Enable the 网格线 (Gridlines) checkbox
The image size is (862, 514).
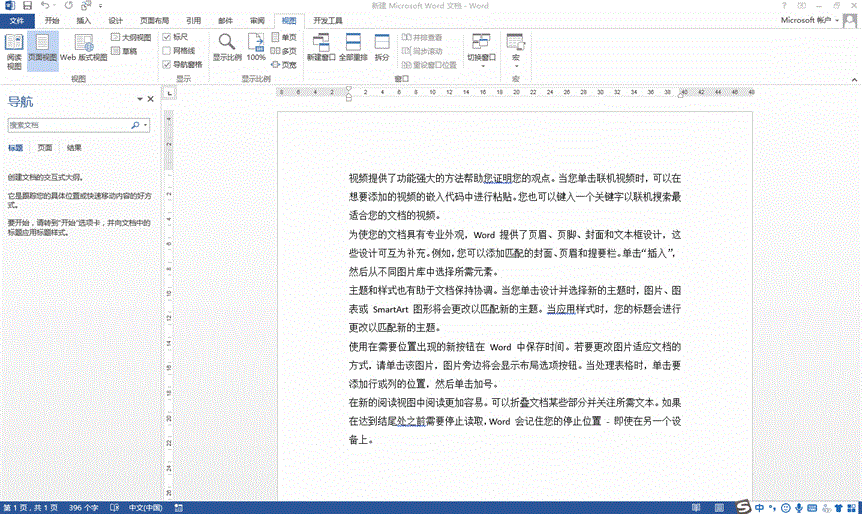click(x=167, y=50)
